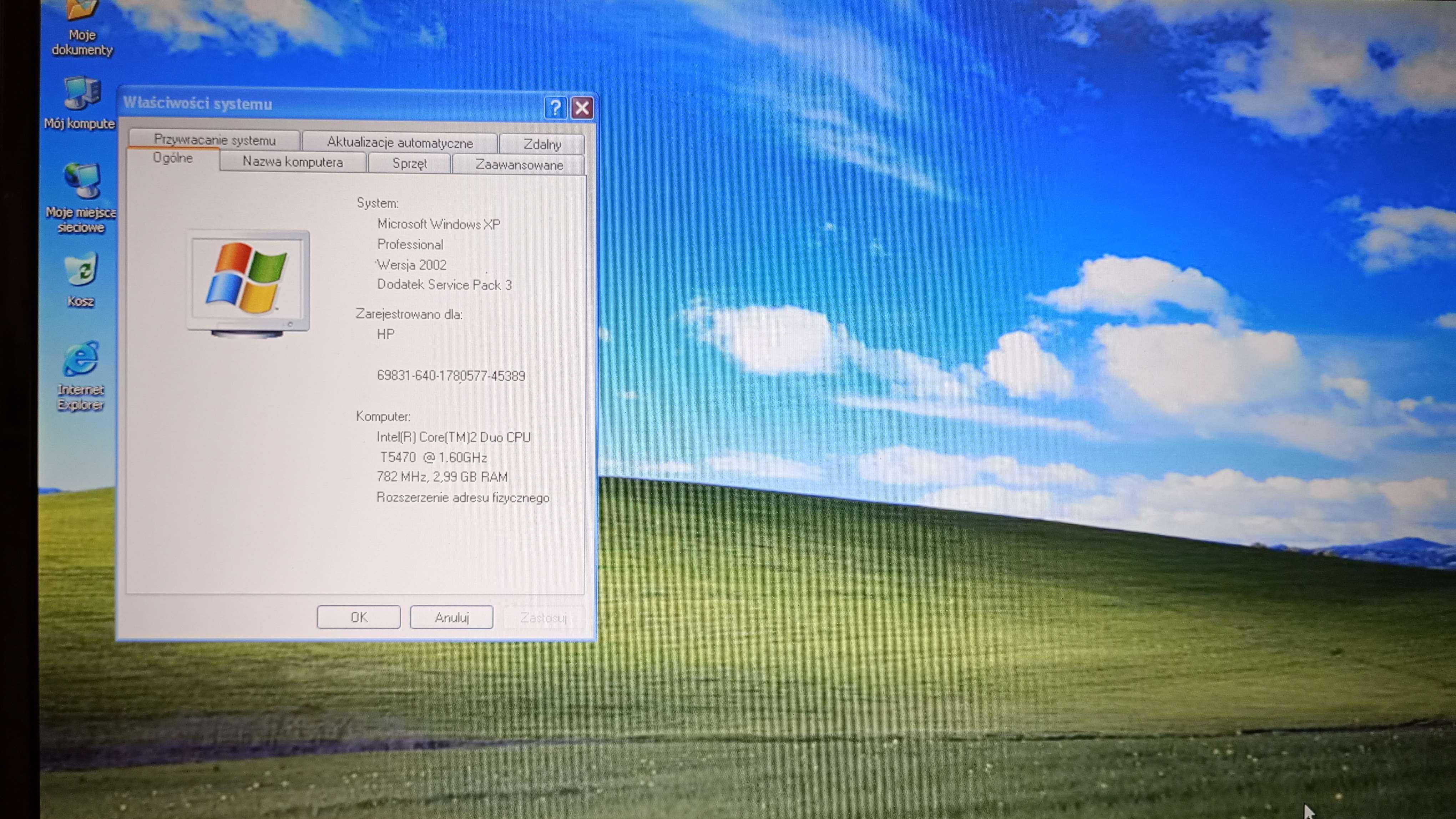Click the T5470 @ 1.60GHz text

tap(434, 457)
